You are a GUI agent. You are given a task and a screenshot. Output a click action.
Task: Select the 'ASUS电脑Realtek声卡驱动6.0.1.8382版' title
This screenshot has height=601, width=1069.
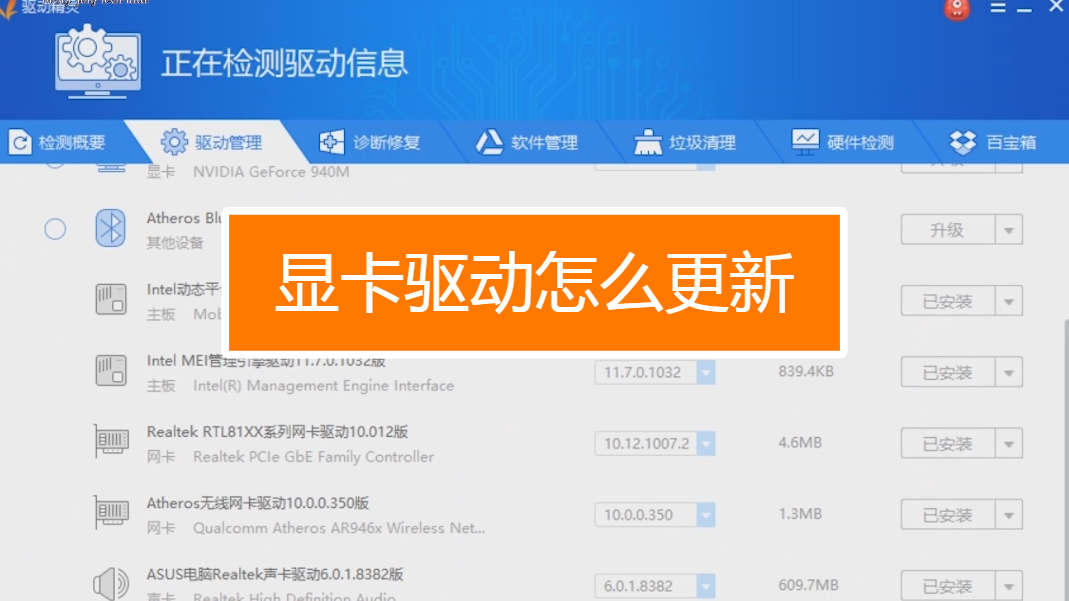point(275,574)
